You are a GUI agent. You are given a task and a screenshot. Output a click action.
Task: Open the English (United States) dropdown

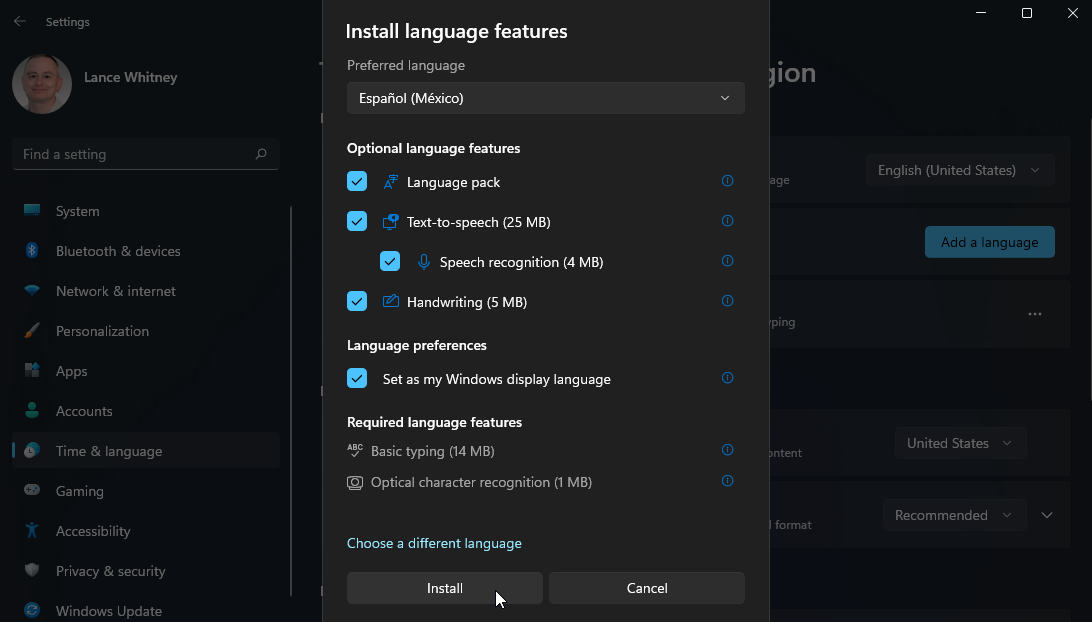coord(958,170)
